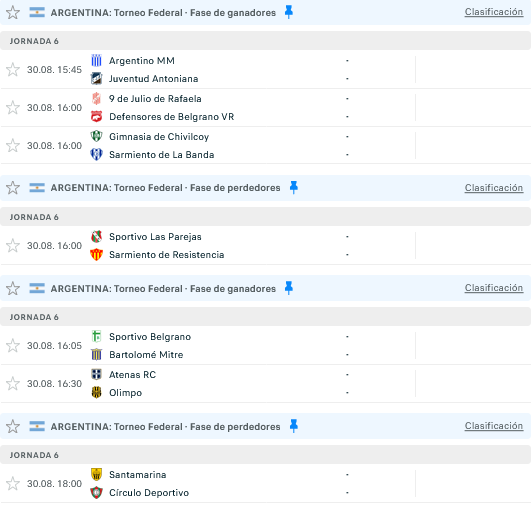Screen dimensions: 531x506
Task: Click the Defensores de Belgrano VR crest
Action: [97, 117]
